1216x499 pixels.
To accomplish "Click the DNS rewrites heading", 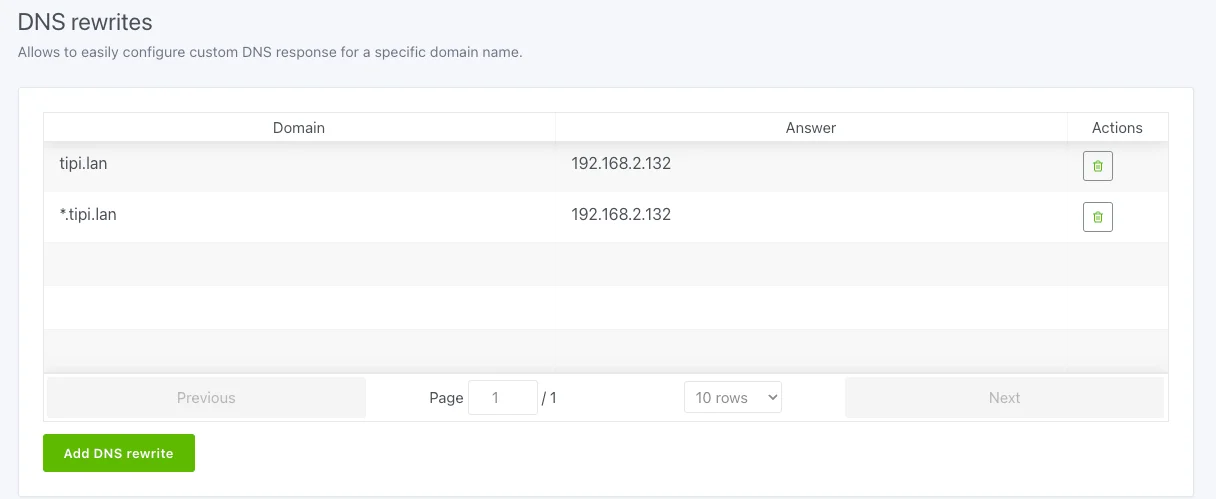I will [85, 21].
